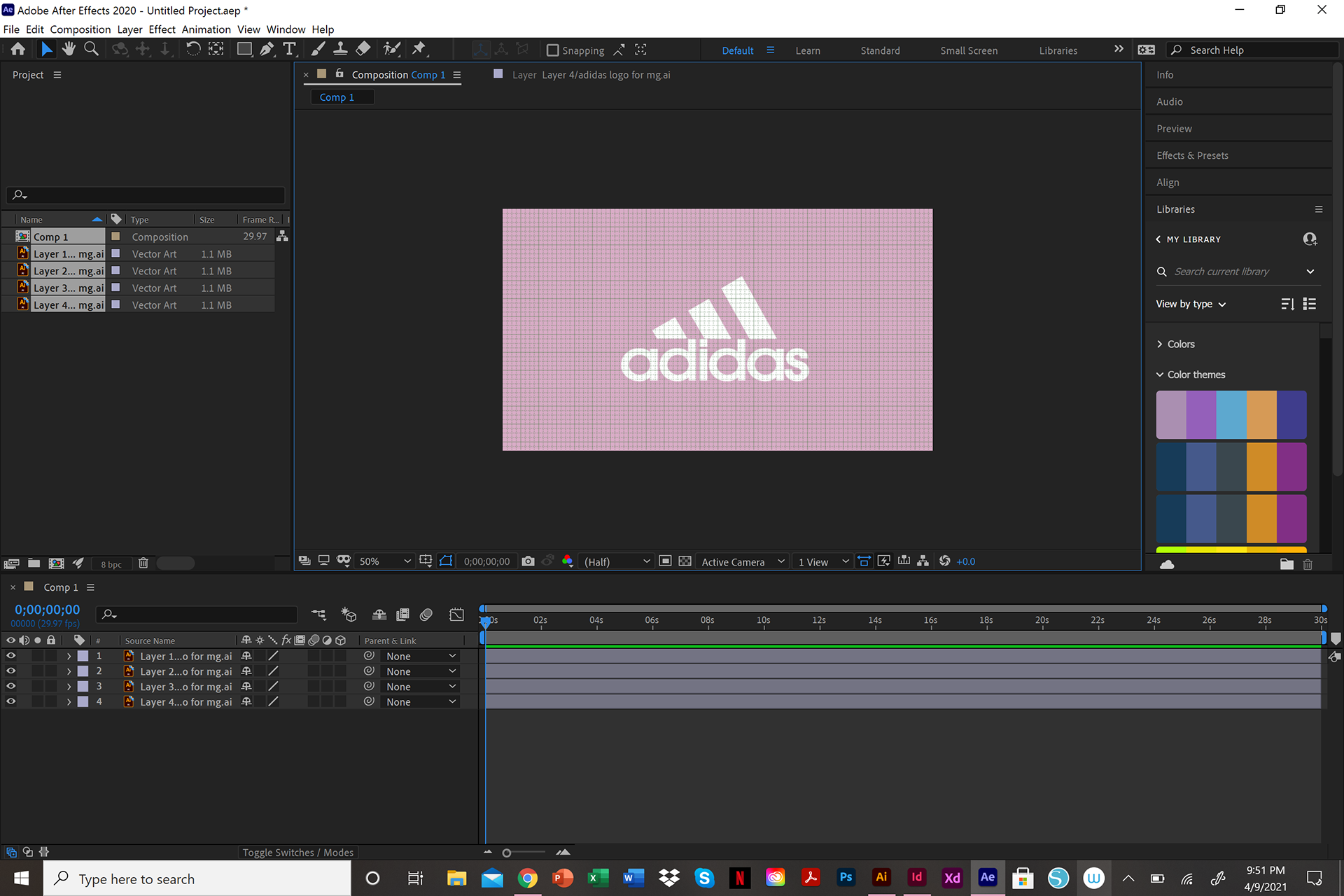The width and height of the screenshot is (1344, 896).
Task: Hide Layer 3 with eye toggle
Action: tap(10, 687)
